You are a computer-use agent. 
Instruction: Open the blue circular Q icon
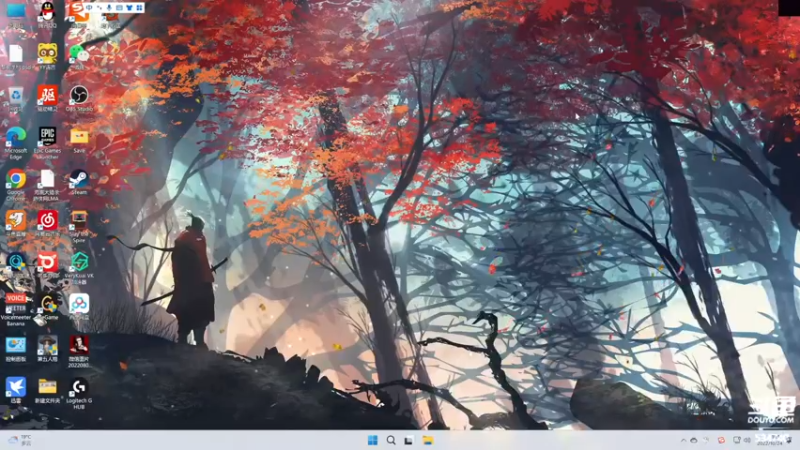point(16,263)
